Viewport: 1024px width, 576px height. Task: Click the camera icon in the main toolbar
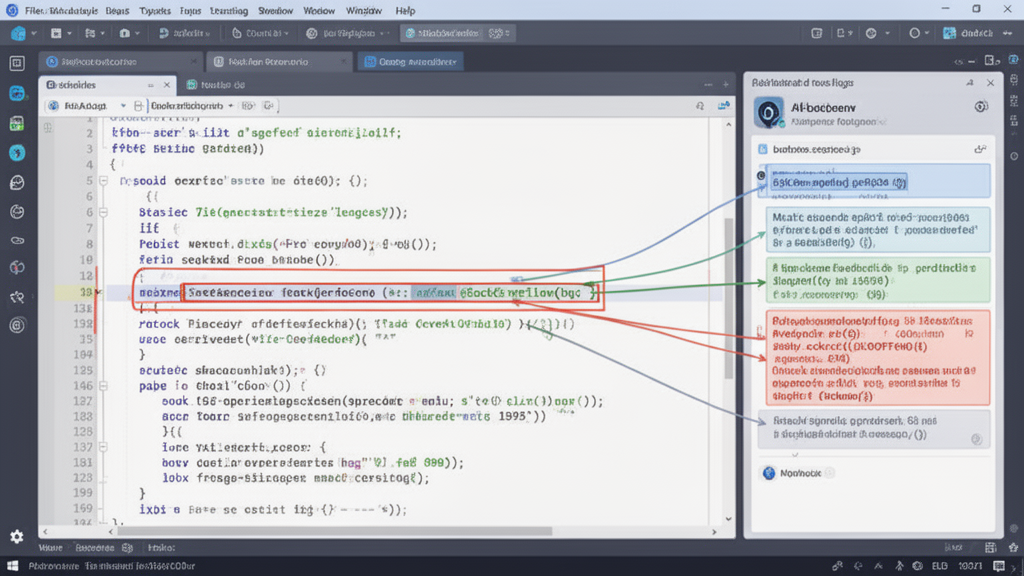coord(125,33)
